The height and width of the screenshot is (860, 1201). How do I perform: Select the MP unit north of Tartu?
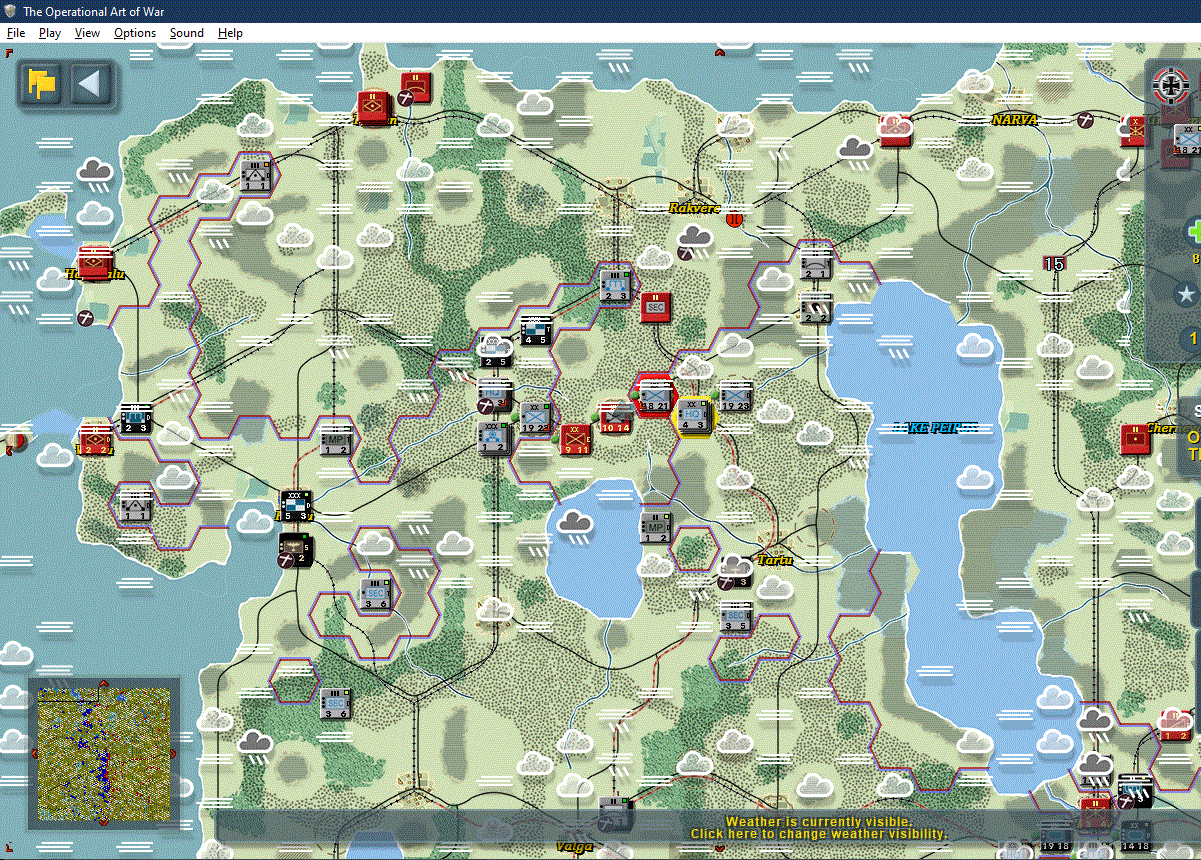[655, 527]
